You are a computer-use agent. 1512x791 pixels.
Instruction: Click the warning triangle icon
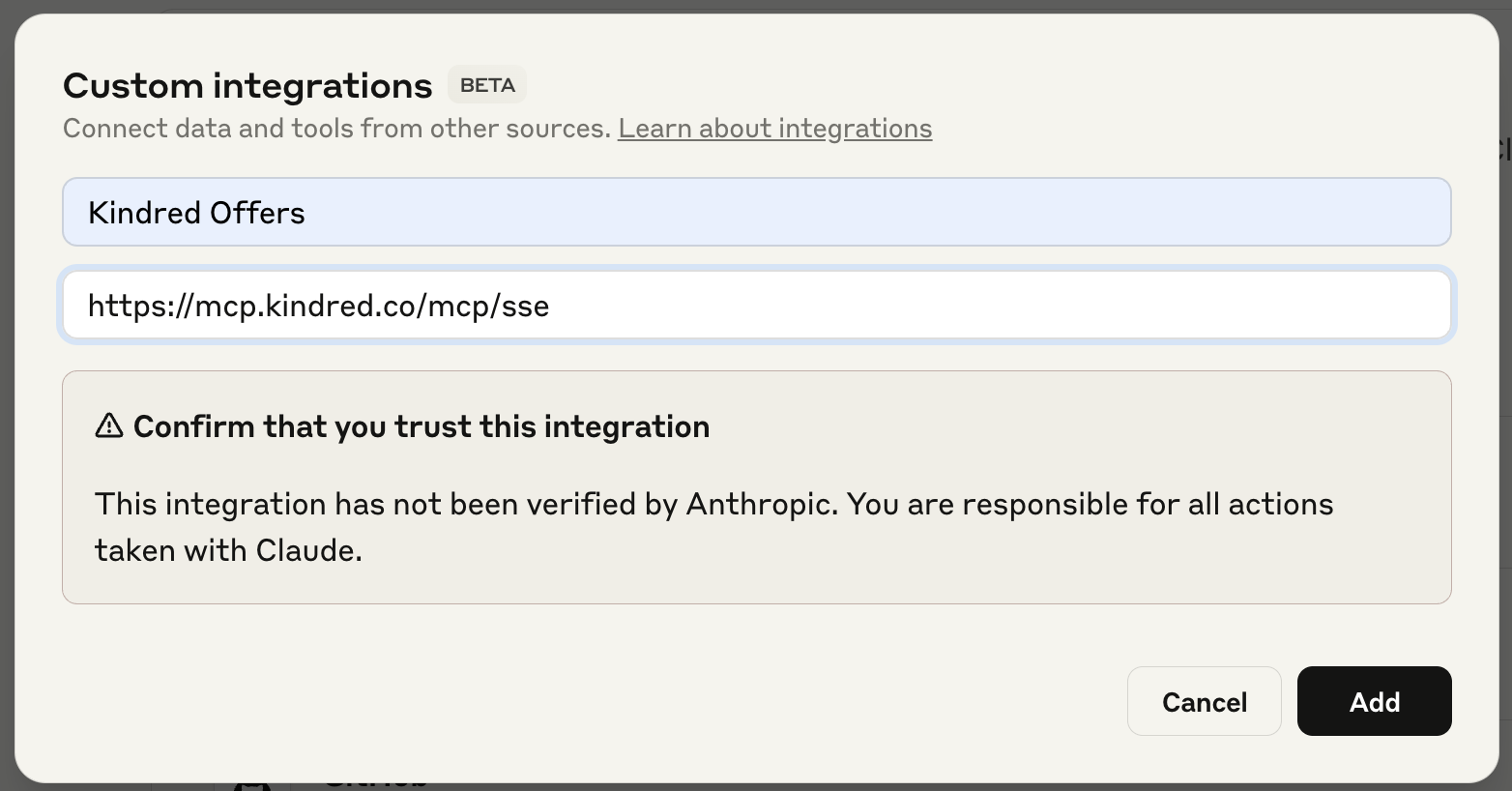(x=109, y=425)
